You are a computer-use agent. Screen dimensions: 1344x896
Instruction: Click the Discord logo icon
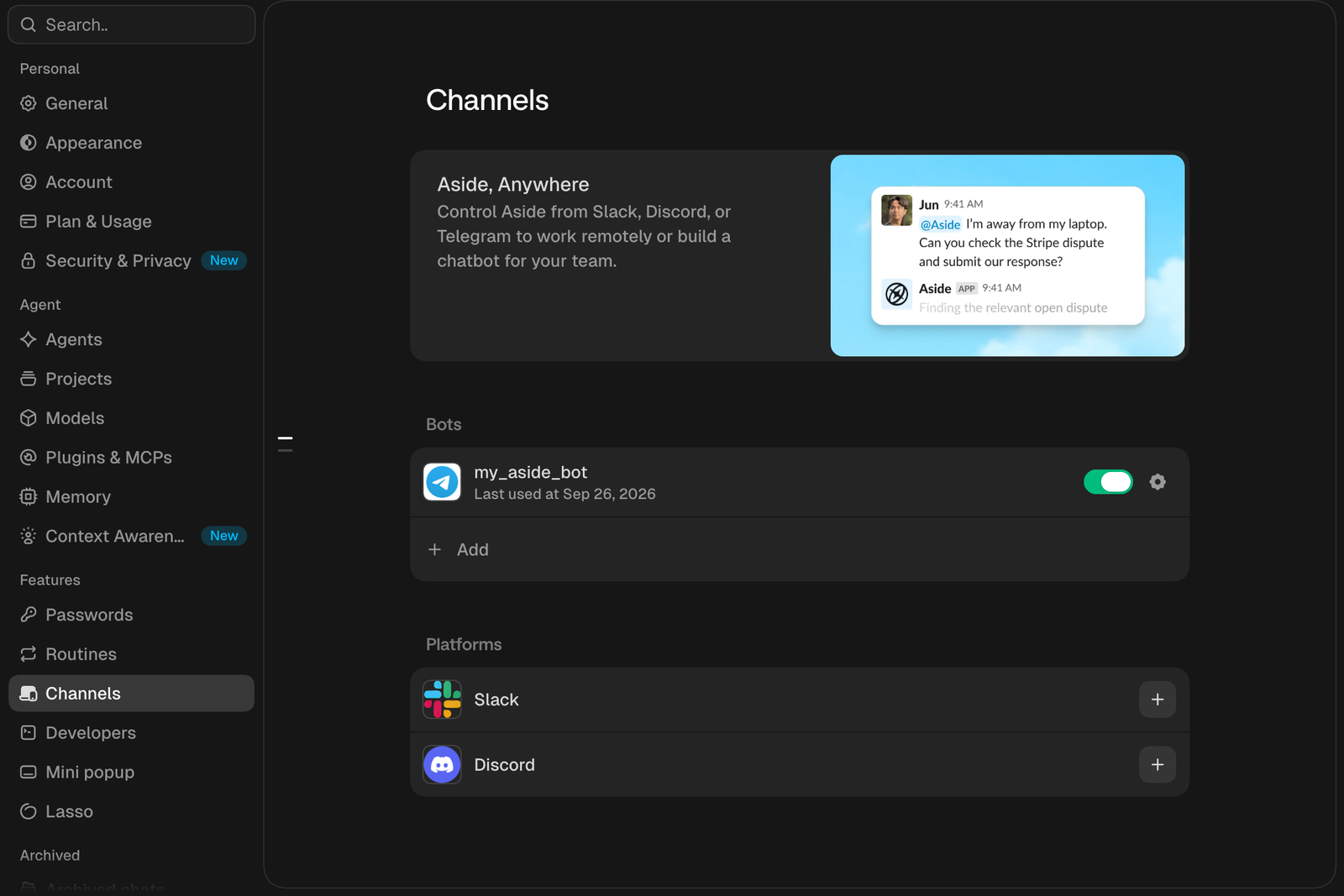tap(442, 765)
